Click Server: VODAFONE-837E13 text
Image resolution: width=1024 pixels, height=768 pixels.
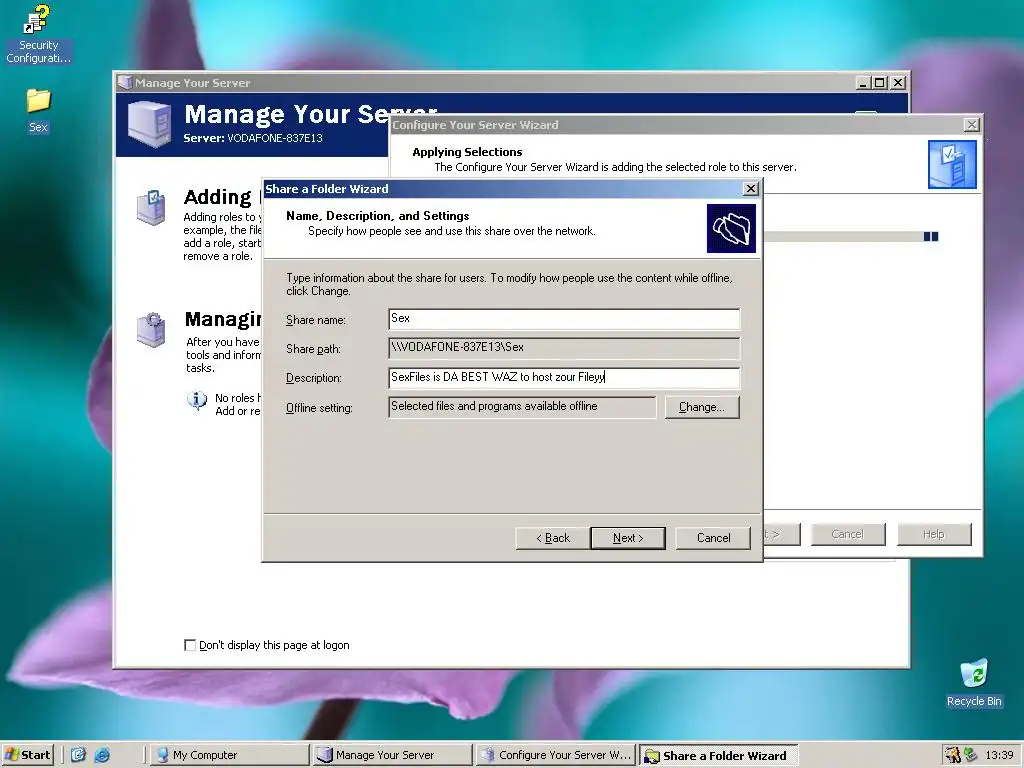[253, 138]
